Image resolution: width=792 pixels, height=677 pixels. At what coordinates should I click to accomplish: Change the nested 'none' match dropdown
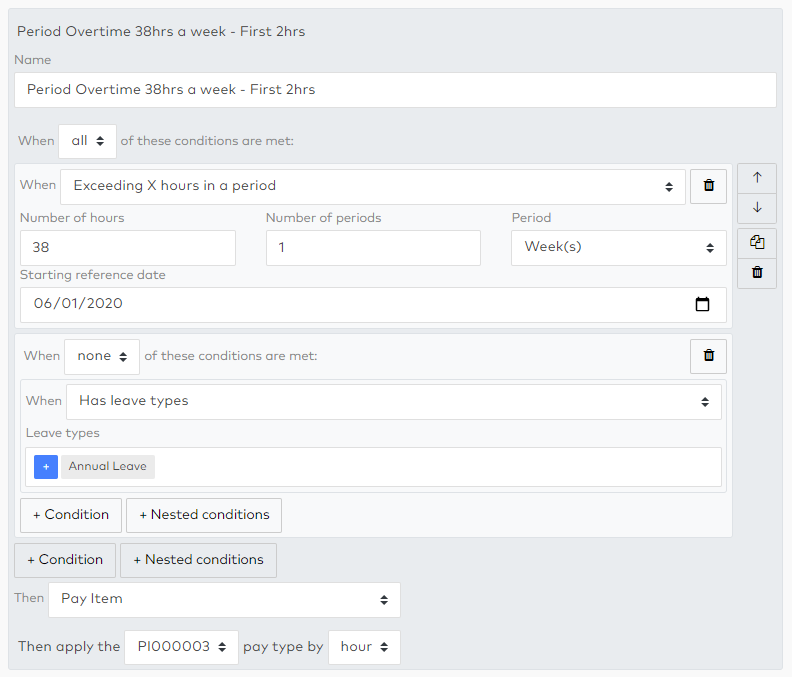coord(101,356)
